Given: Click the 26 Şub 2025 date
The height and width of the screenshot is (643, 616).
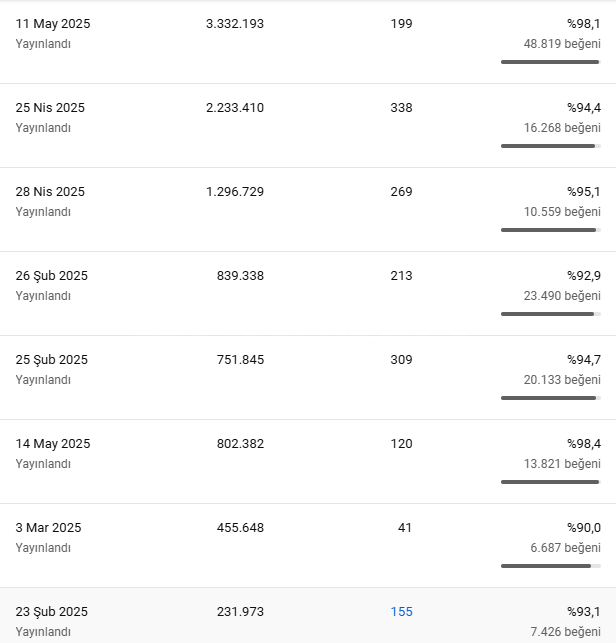Looking at the screenshot, I should click(x=52, y=276).
